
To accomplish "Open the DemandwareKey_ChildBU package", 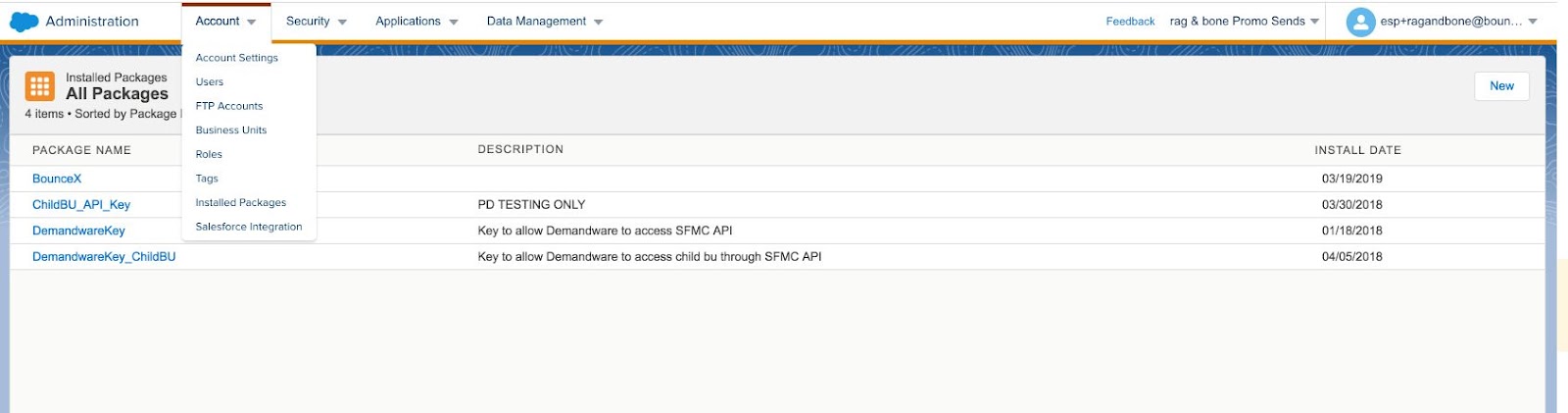I will pyautogui.click(x=104, y=257).
